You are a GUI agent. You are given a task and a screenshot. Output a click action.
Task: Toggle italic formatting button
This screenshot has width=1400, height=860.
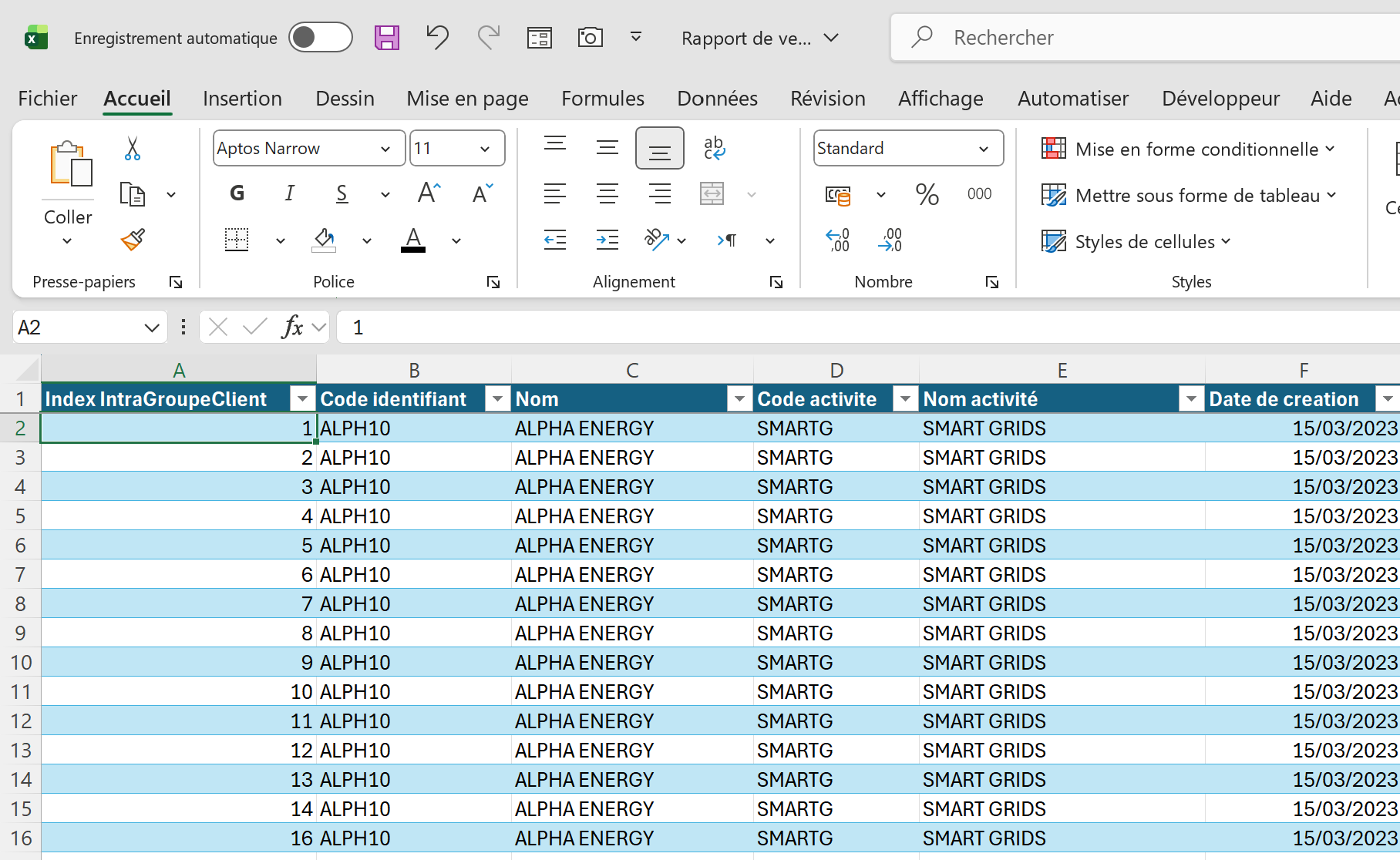coord(289,193)
